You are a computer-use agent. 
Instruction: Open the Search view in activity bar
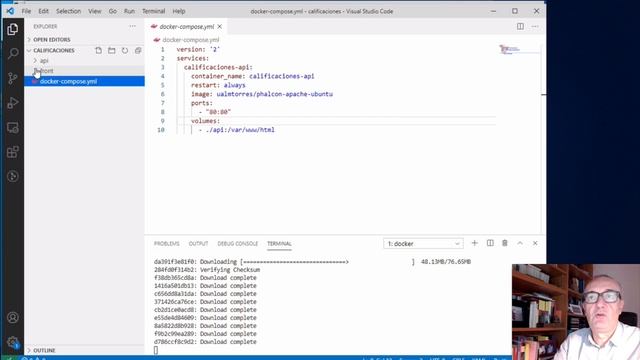tap(13, 53)
